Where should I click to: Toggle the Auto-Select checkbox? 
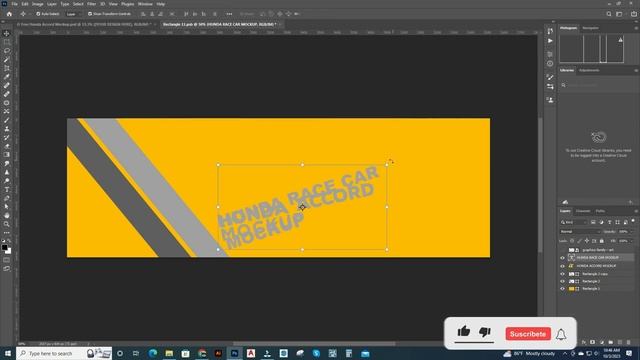coord(38,14)
